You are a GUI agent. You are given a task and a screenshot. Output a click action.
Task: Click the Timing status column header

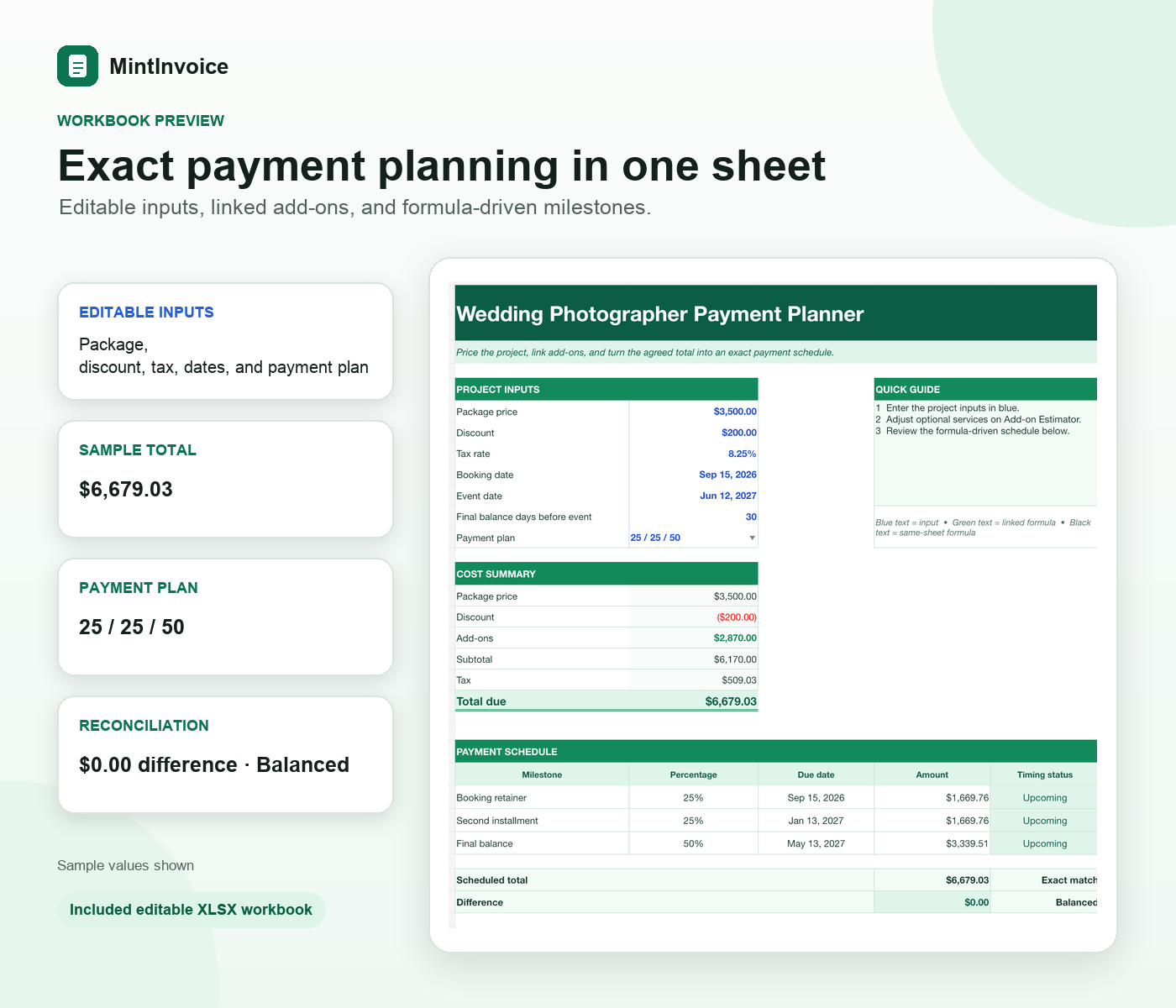point(1044,774)
